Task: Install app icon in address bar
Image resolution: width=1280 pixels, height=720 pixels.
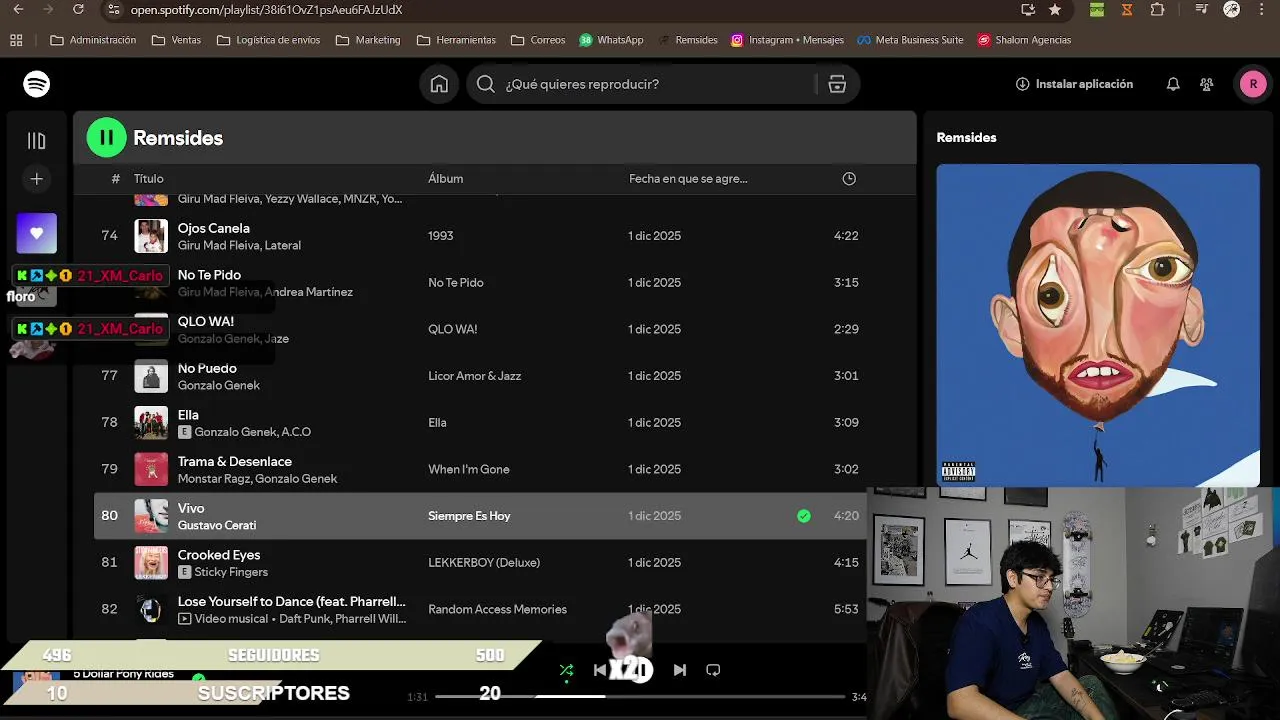Action: point(1028,10)
